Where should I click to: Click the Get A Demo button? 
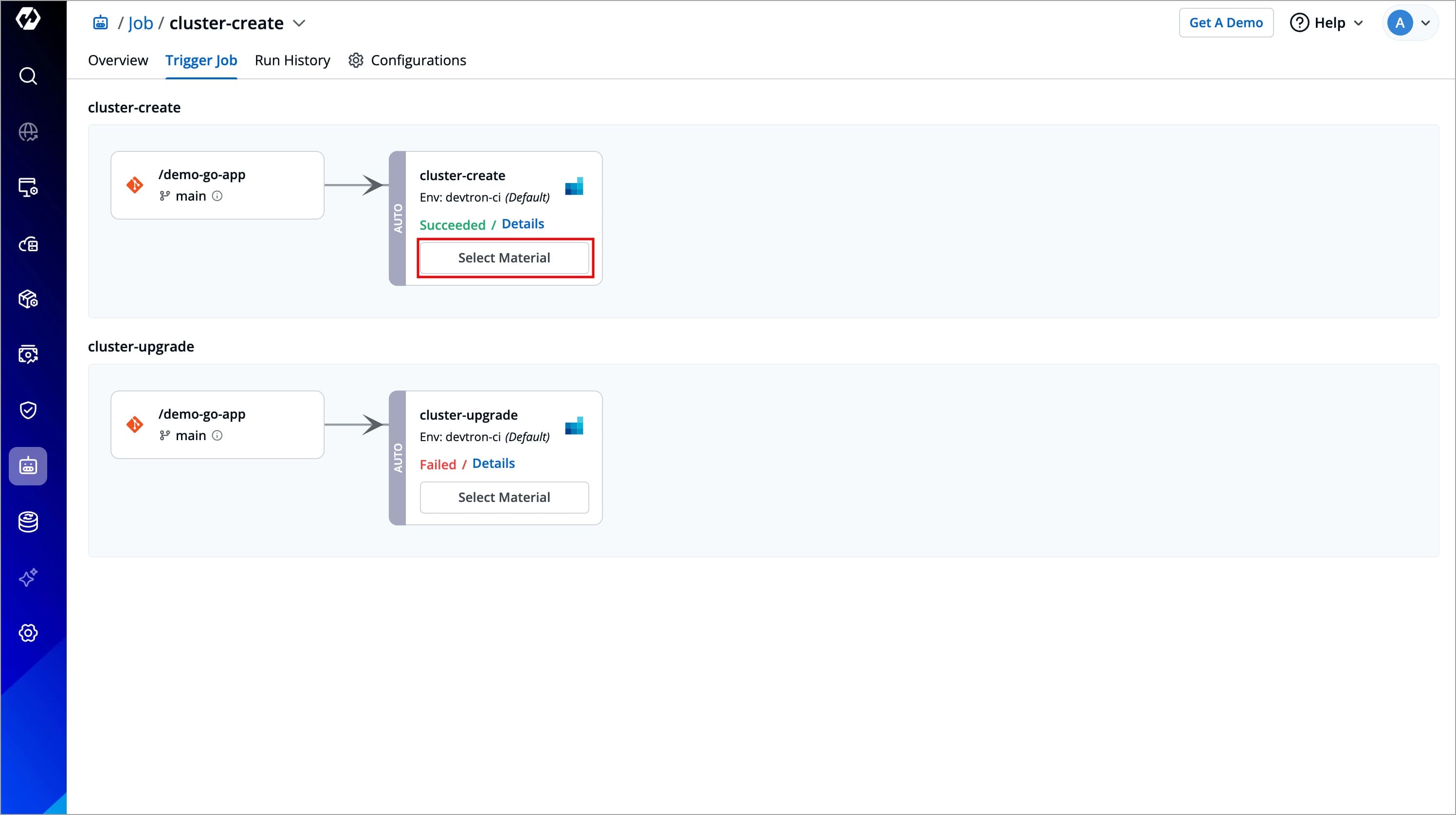[x=1225, y=22]
